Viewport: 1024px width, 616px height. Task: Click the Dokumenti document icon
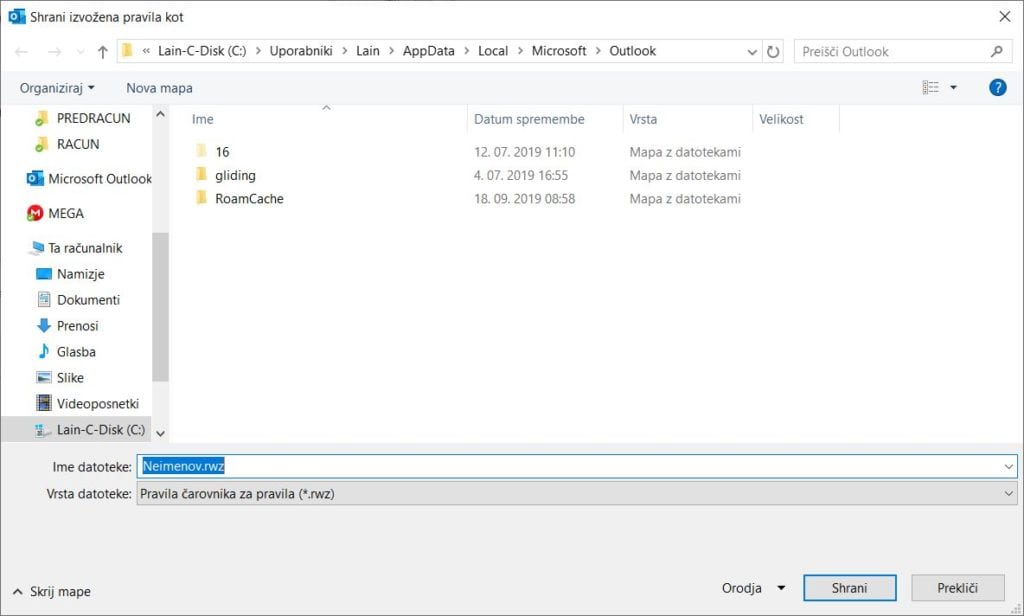tap(44, 300)
